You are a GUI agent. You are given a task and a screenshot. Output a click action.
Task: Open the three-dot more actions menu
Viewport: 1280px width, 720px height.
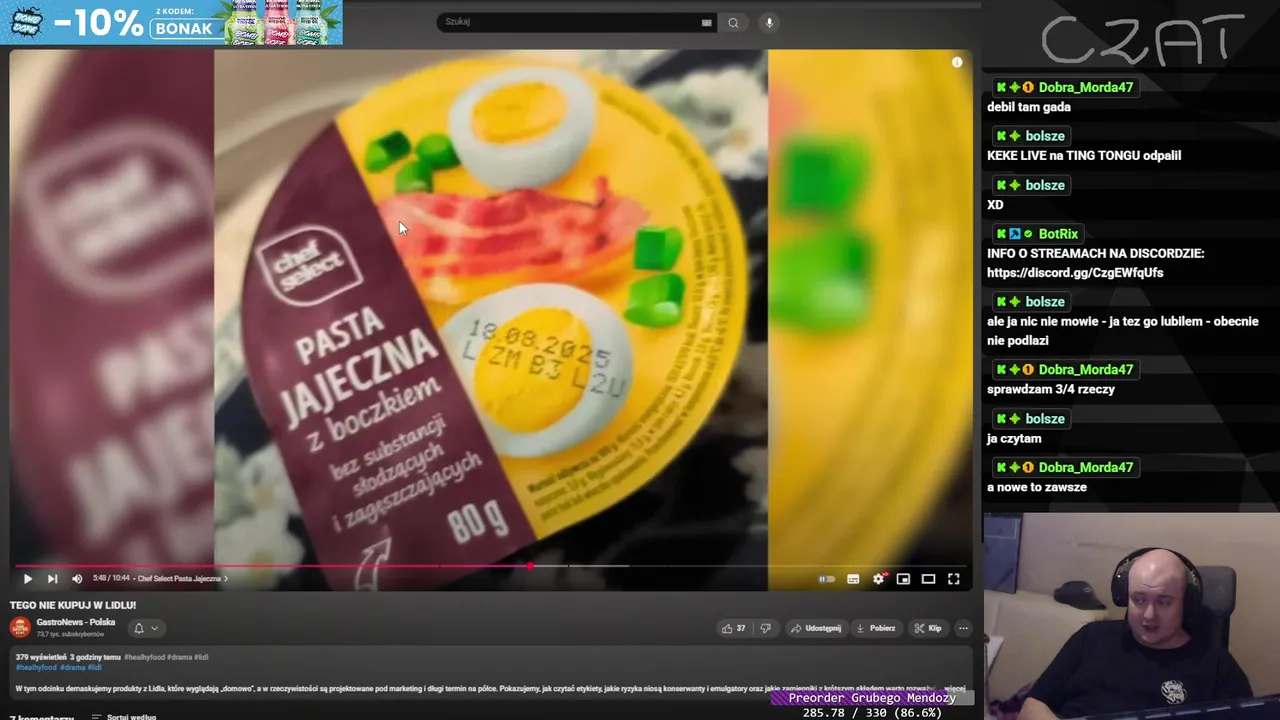963,628
